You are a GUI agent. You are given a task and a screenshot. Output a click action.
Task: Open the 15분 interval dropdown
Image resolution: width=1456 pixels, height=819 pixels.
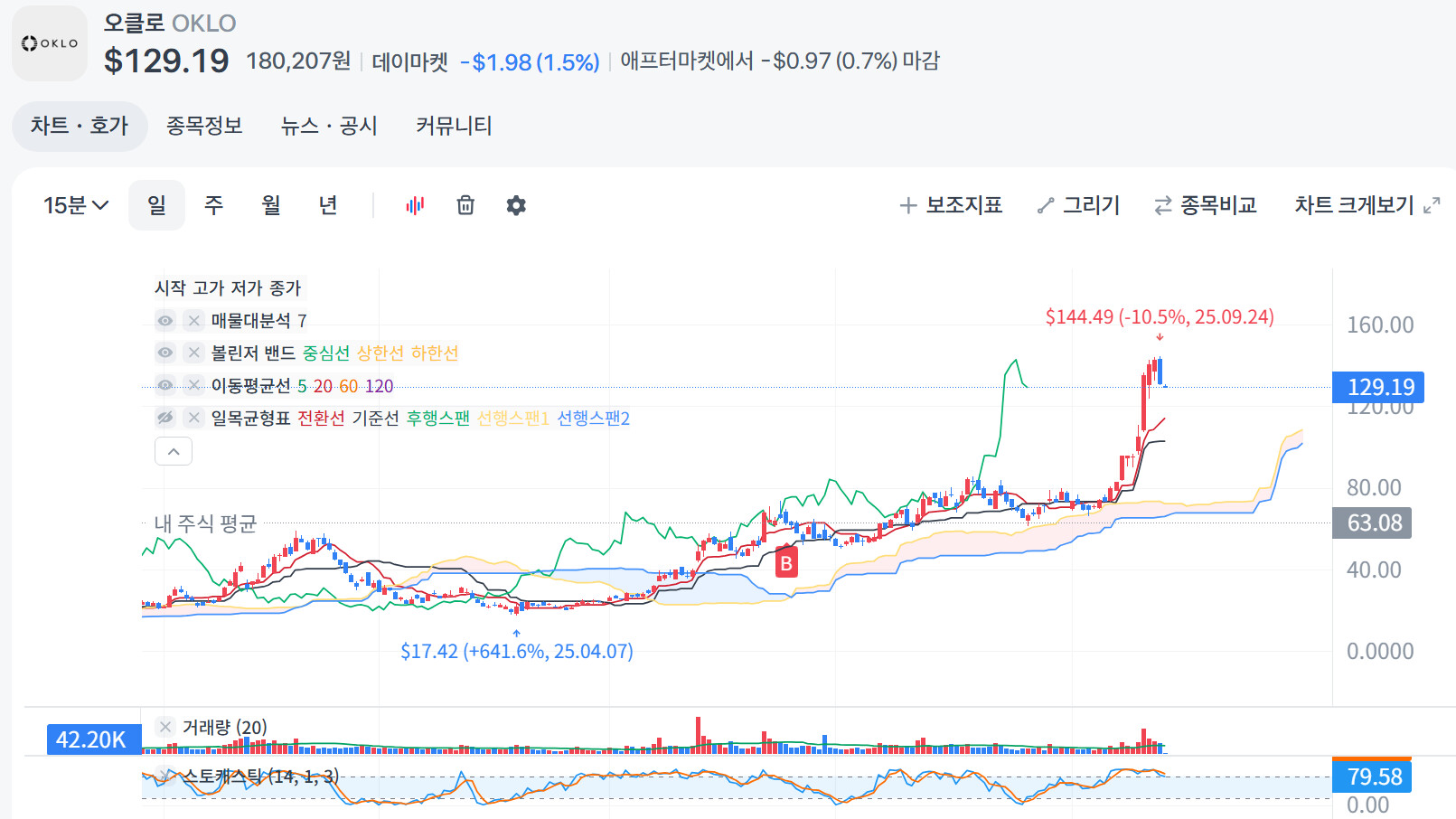(x=76, y=205)
